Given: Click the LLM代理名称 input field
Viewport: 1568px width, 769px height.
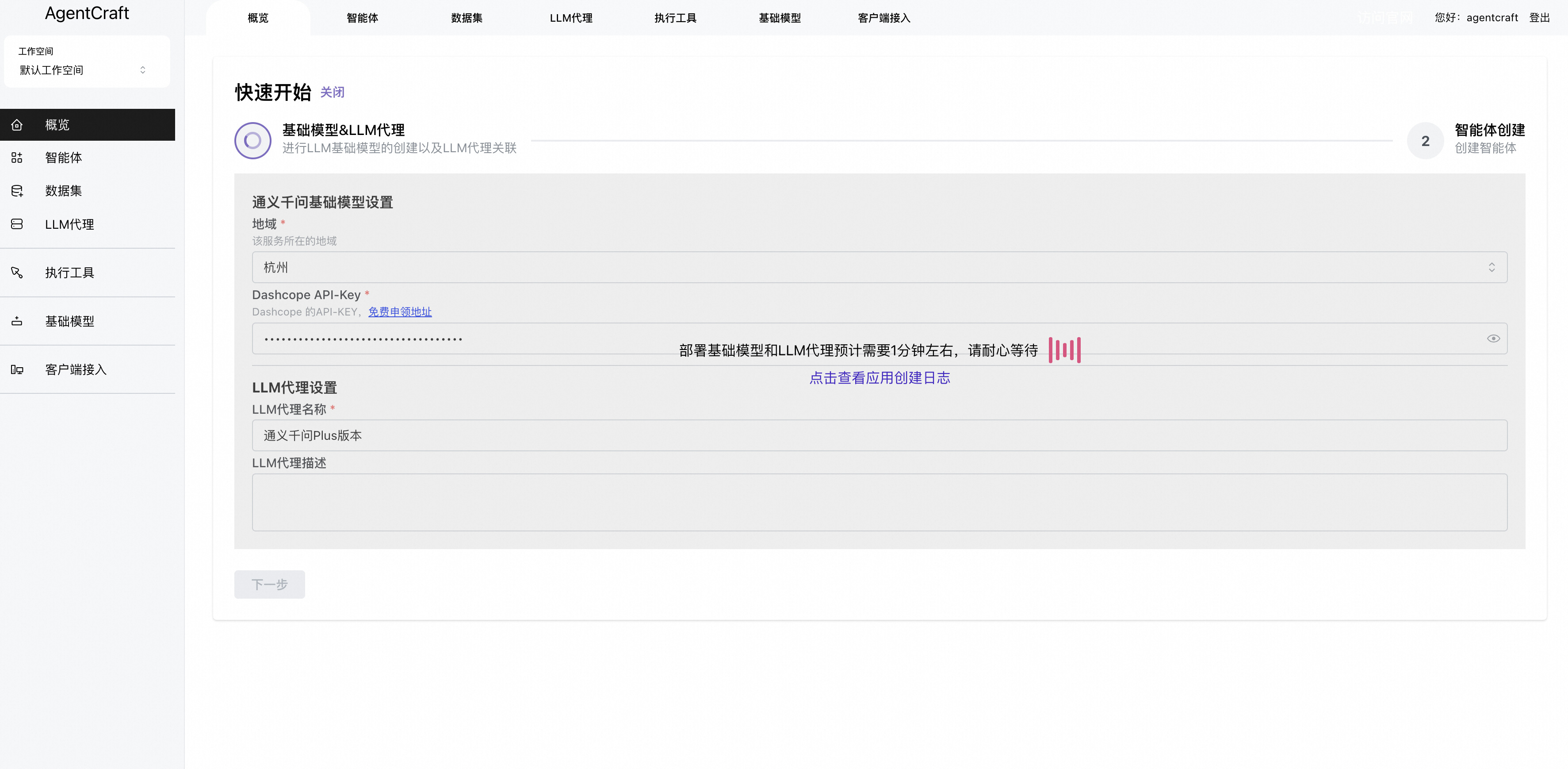Looking at the screenshot, I should click(878, 435).
